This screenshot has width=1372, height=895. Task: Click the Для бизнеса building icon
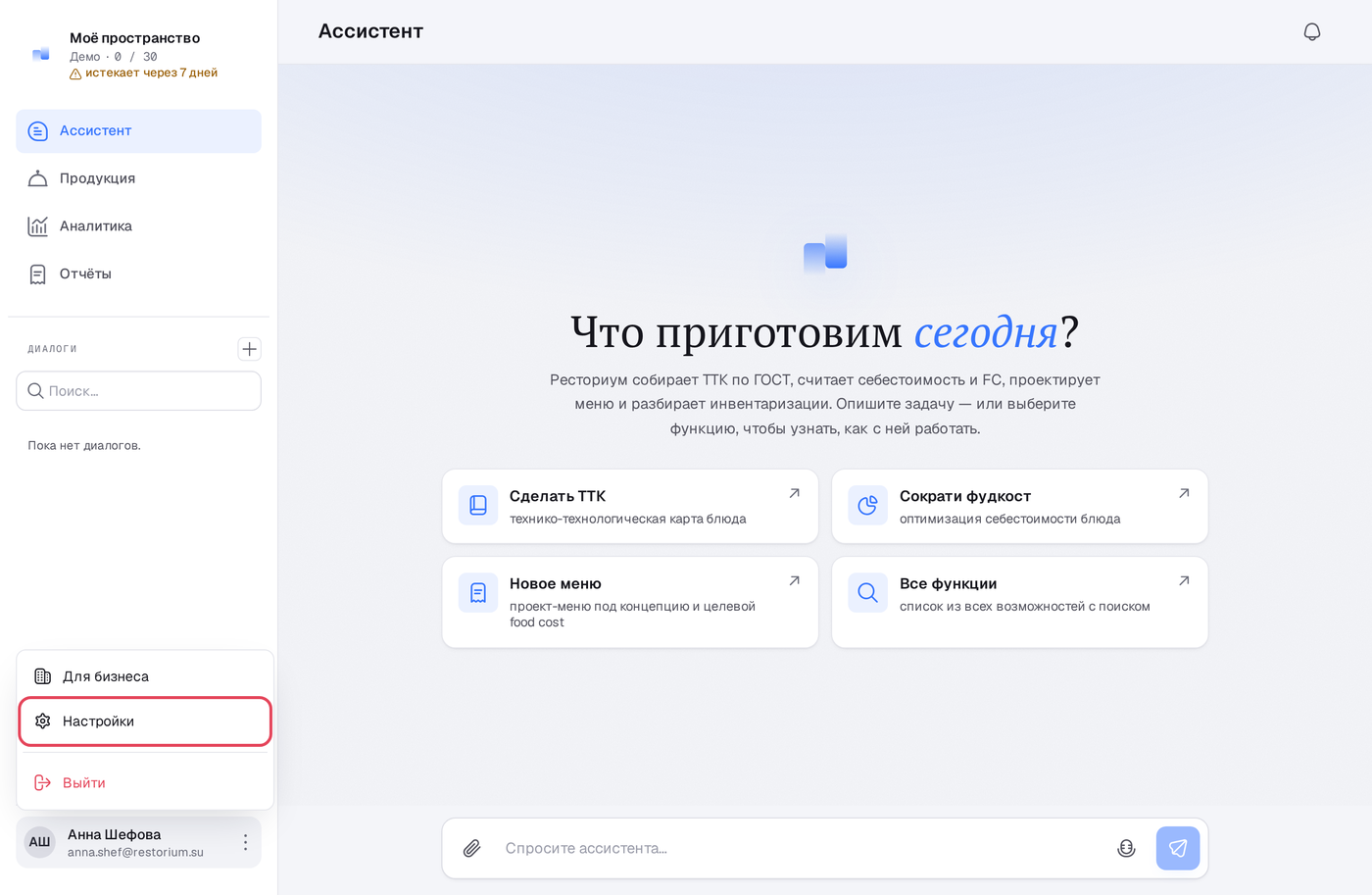tap(42, 676)
